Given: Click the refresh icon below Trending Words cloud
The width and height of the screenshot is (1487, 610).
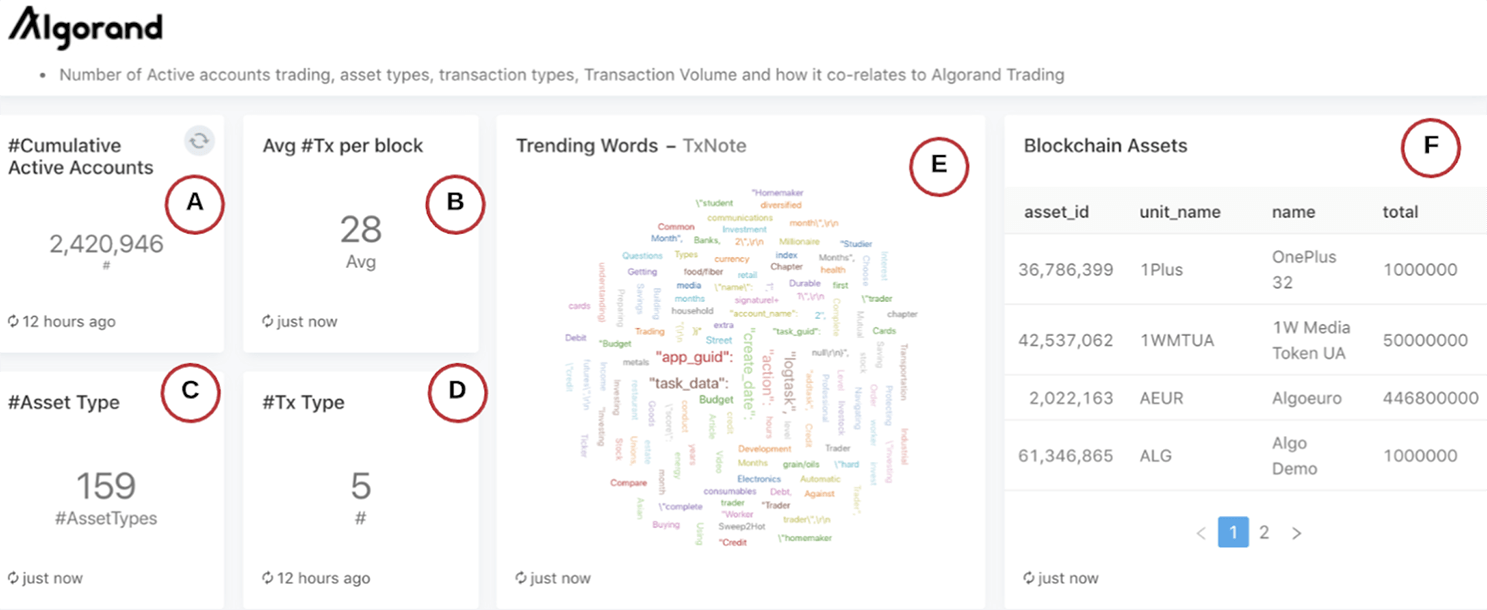Looking at the screenshot, I should (520, 578).
